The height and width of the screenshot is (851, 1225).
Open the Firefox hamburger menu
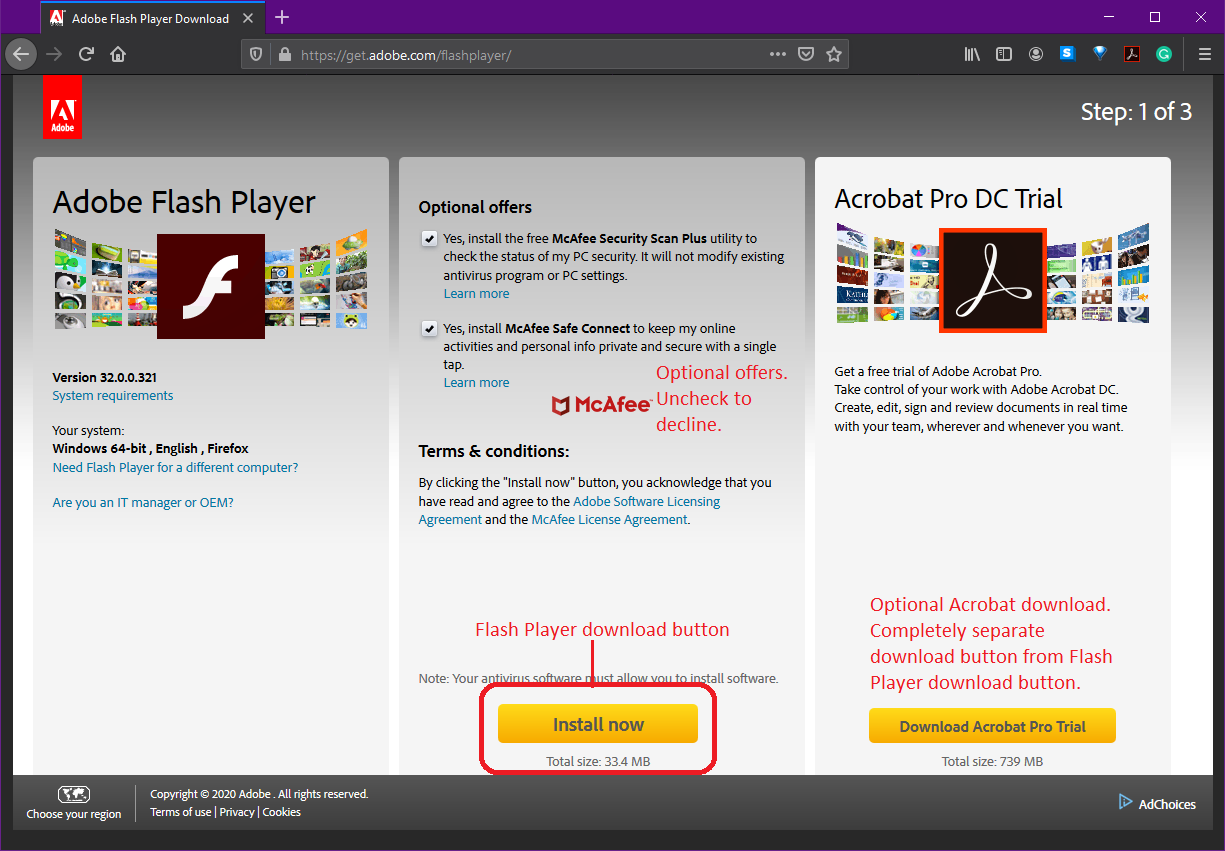1204,54
